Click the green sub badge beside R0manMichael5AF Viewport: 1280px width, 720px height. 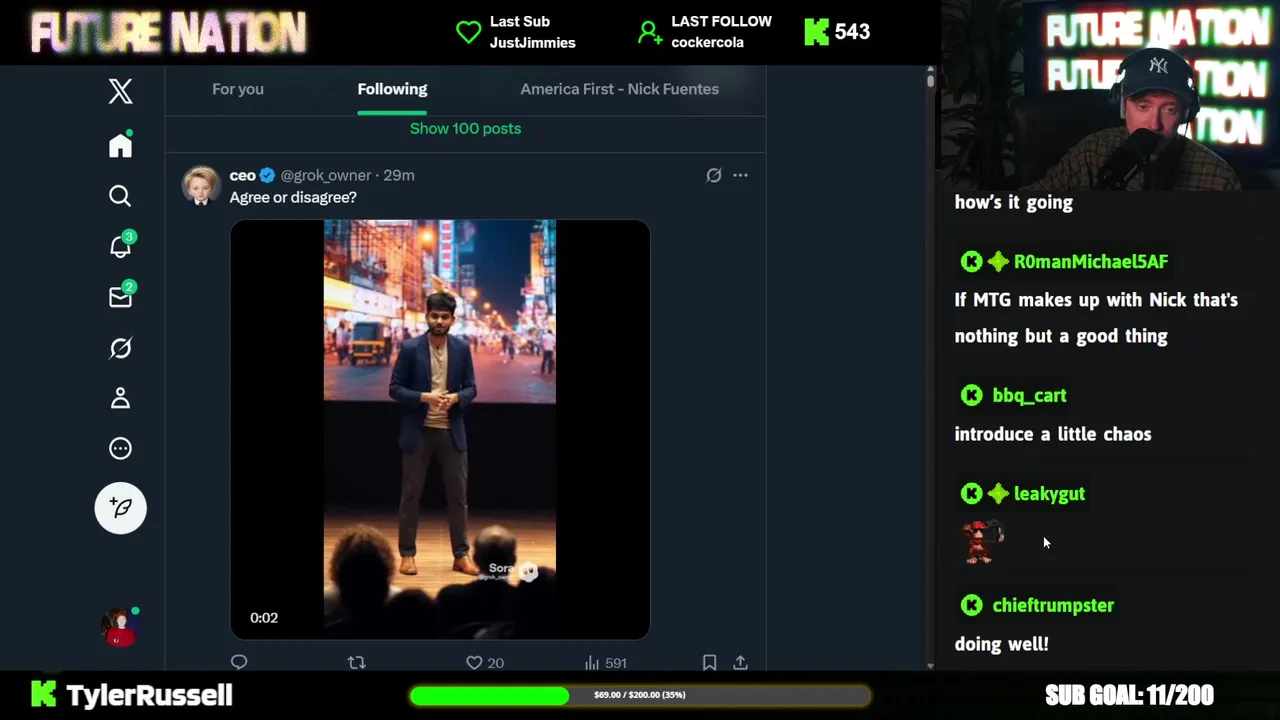998,262
